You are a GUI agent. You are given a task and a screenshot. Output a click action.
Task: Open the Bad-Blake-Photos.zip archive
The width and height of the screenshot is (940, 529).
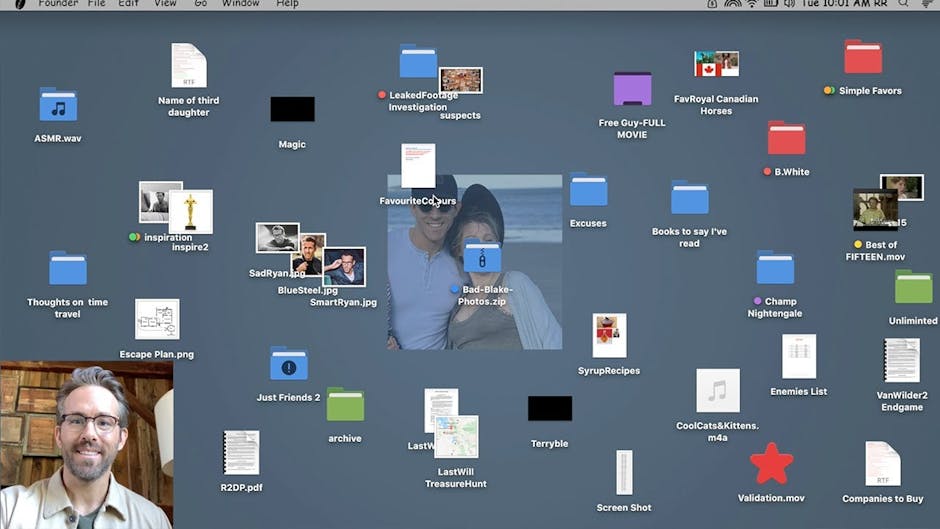(482, 256)
